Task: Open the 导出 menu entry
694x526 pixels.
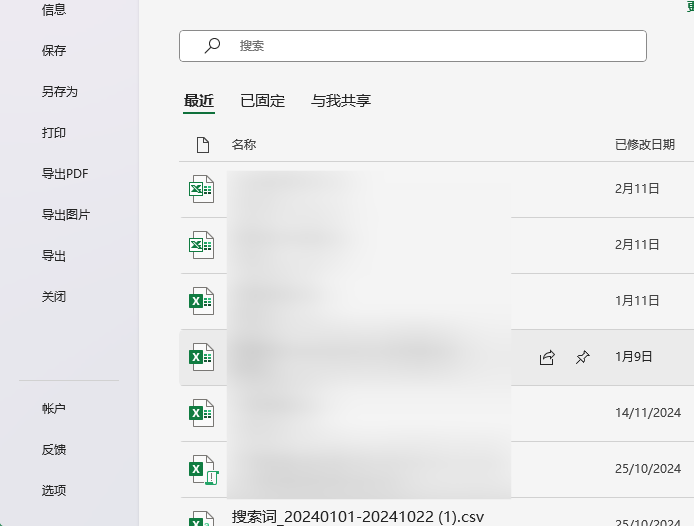Action: coord(54,255)
